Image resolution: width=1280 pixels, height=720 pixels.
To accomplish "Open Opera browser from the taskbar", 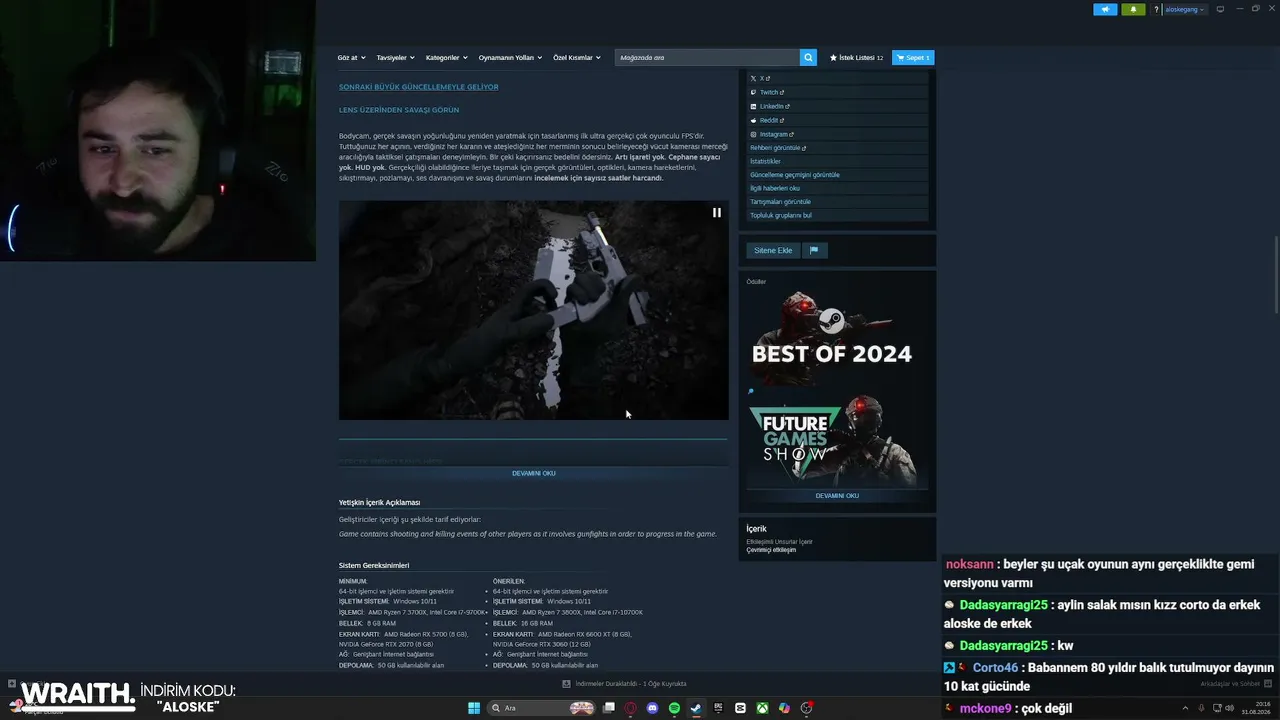I will 631,708.
